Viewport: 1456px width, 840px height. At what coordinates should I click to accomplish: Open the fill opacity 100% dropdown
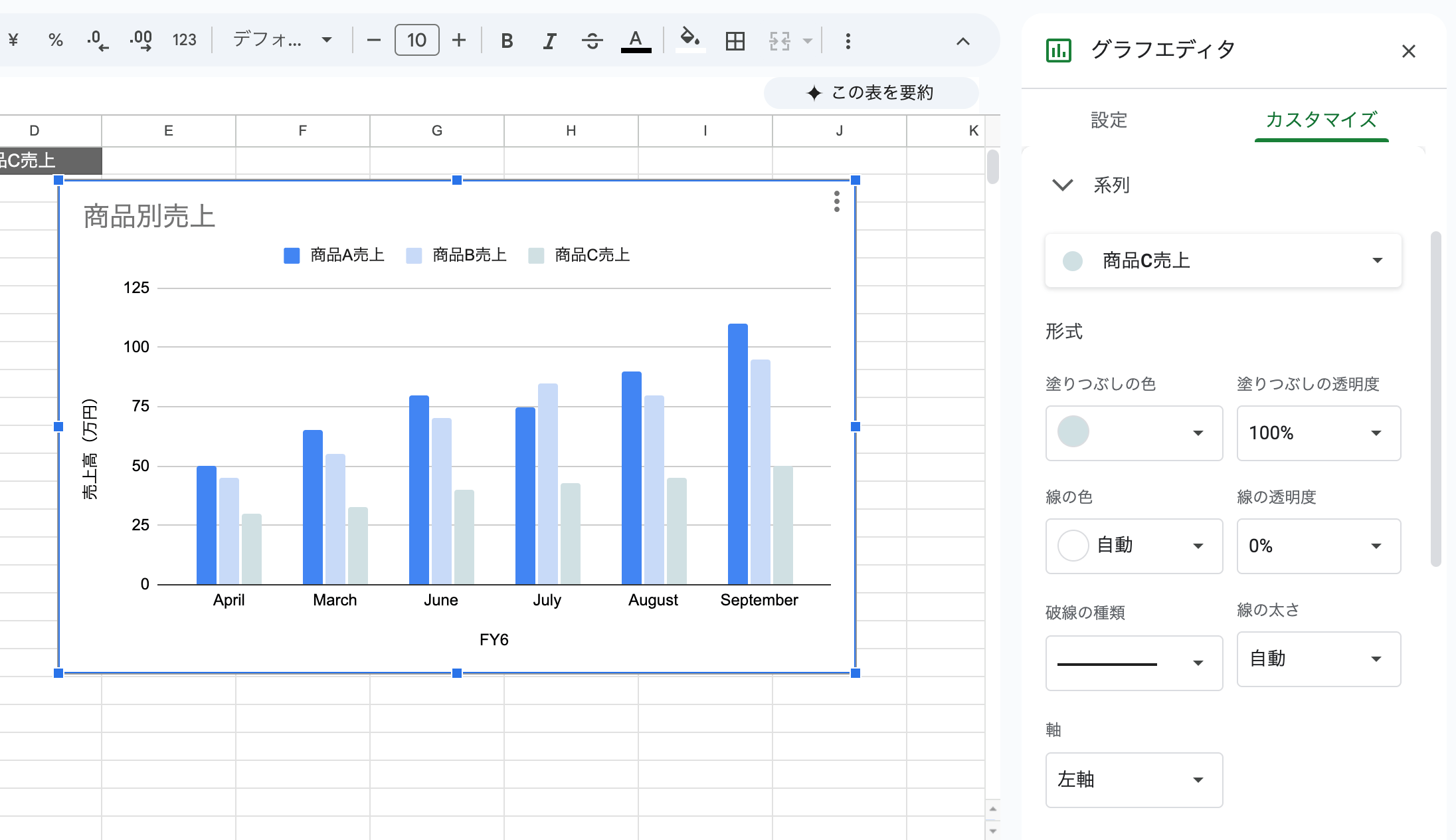coord(1318,433)
